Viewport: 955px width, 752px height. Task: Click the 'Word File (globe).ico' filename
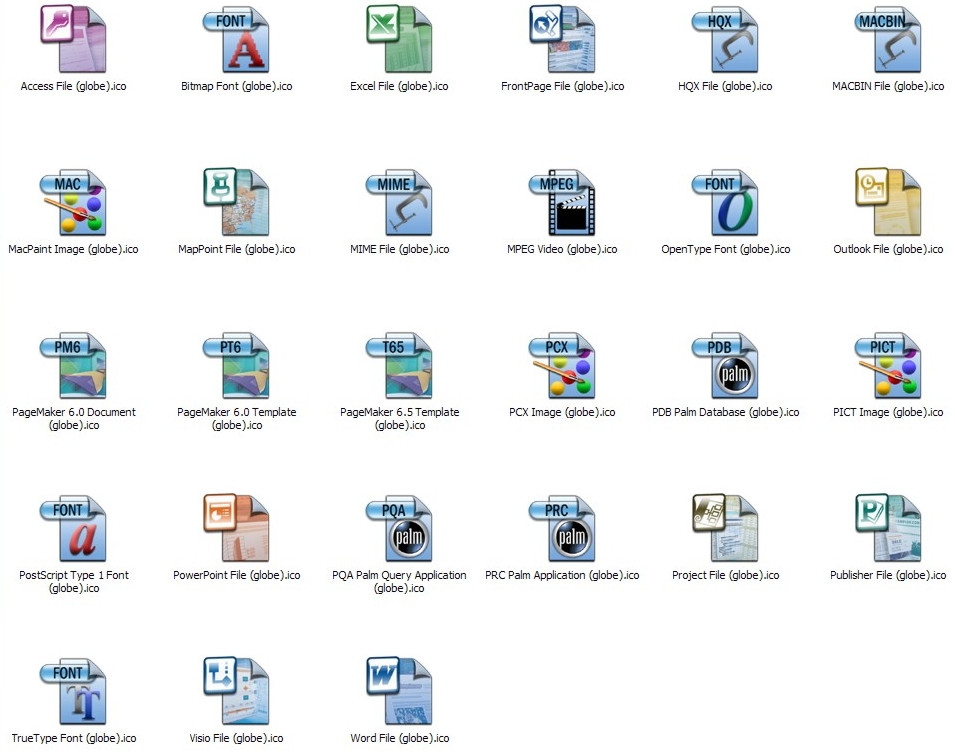click(400, 739)
